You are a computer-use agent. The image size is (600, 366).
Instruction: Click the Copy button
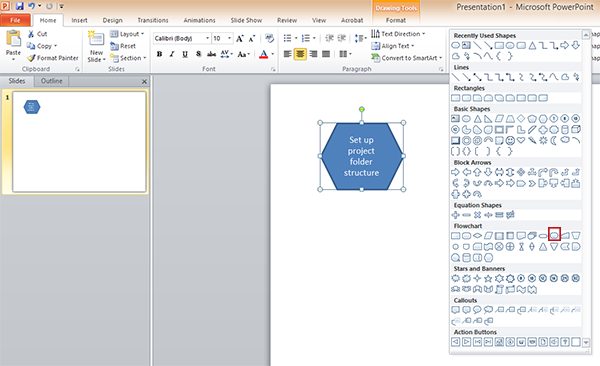[42, 46]
